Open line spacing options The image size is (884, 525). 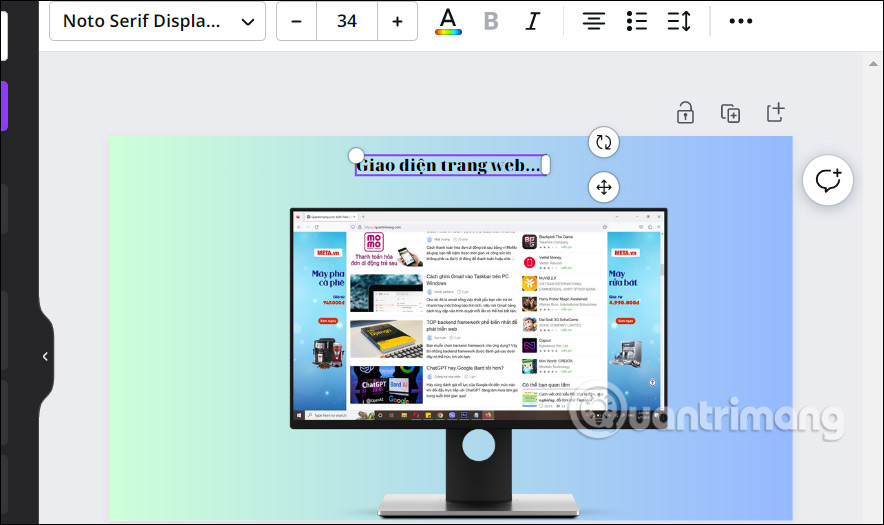679,21
